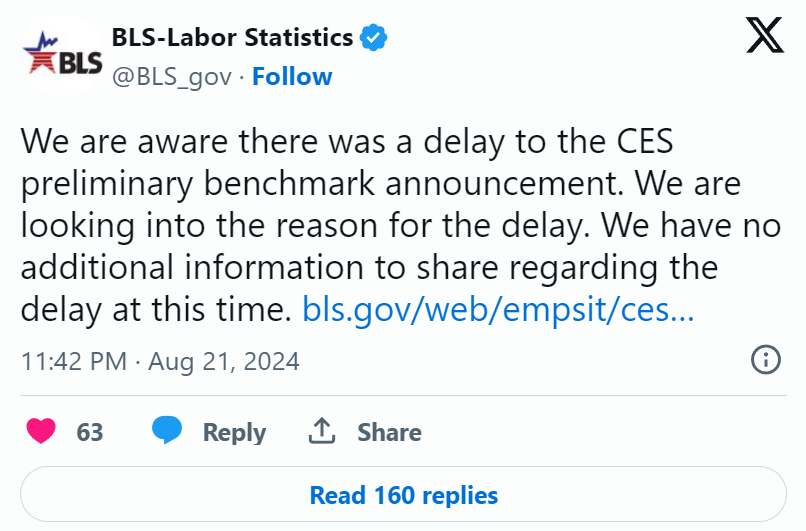Click the @BLS_gov handle
This screenshot has height=531, width=806.
(x=172, y=77)
